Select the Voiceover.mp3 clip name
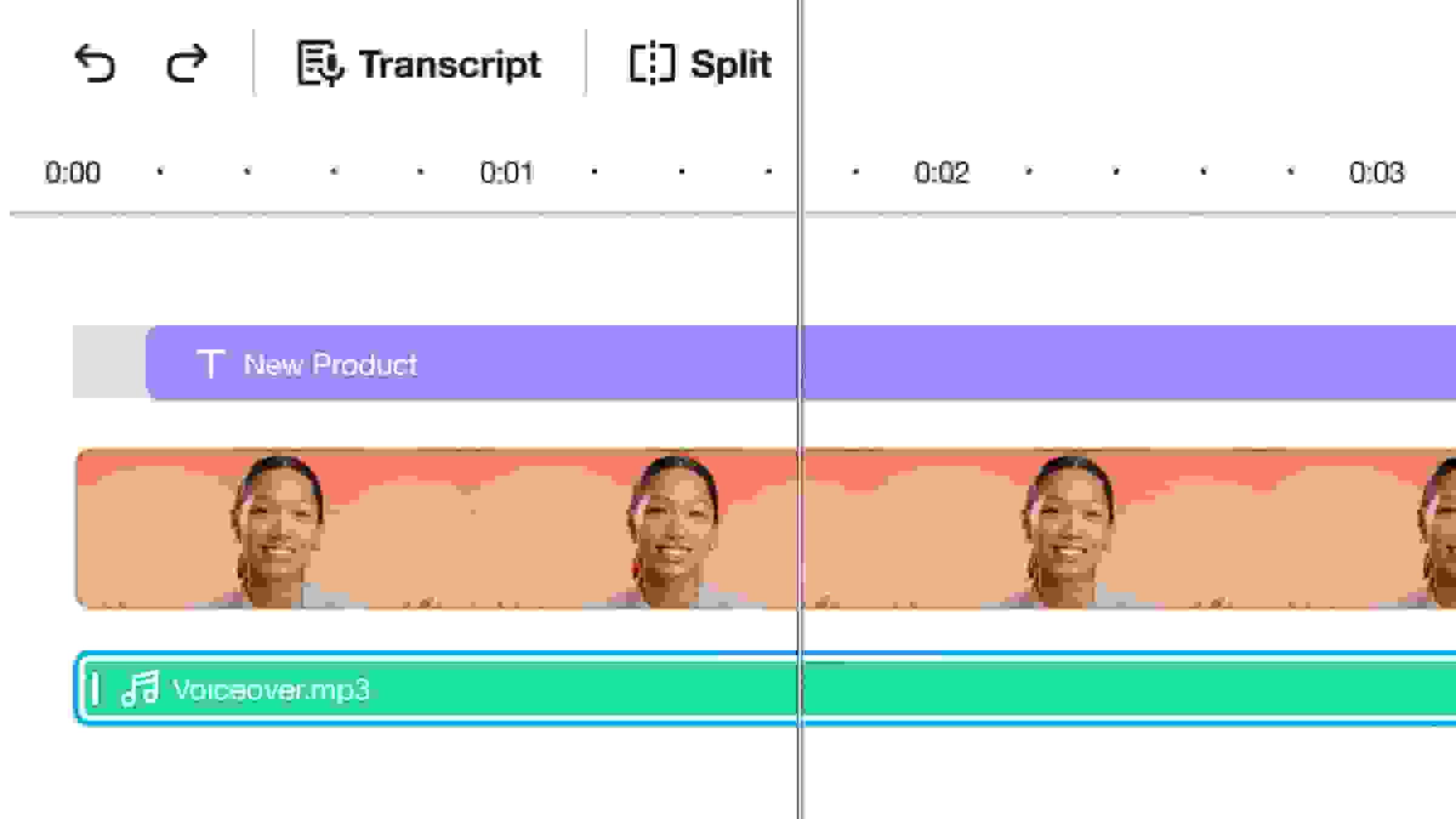Screen dimensions: 1456x819 (271, 690)
